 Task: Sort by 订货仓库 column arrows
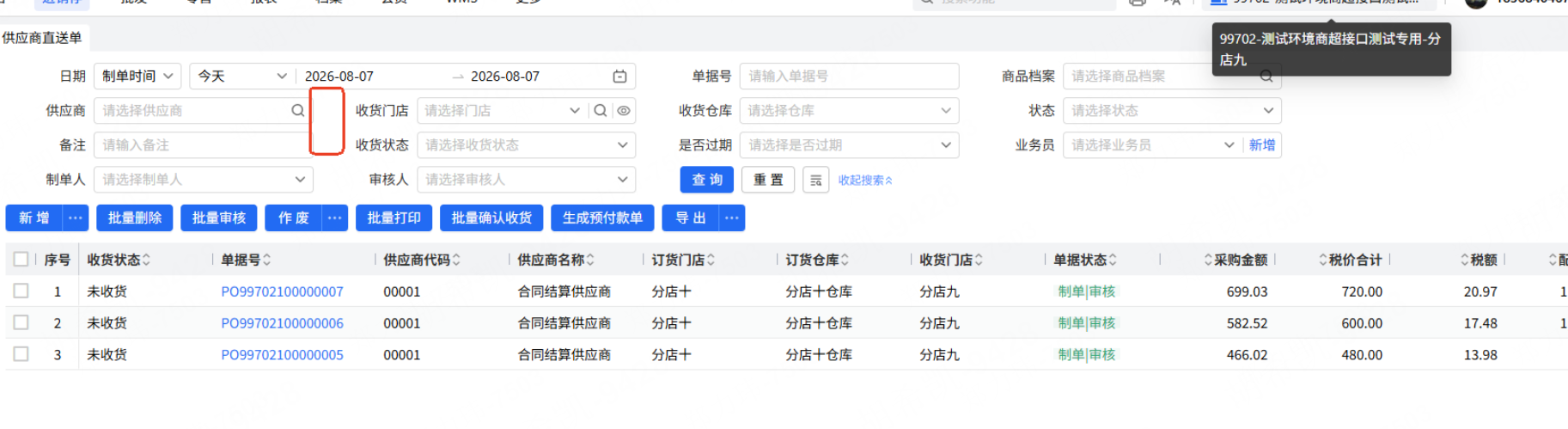(x=845, y=260)
